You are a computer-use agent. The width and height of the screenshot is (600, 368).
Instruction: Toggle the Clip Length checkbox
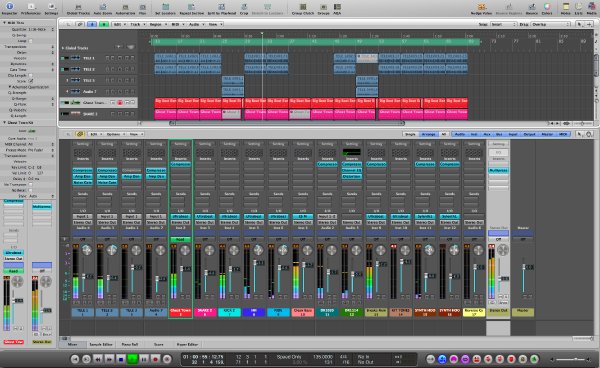coord(31,75)
